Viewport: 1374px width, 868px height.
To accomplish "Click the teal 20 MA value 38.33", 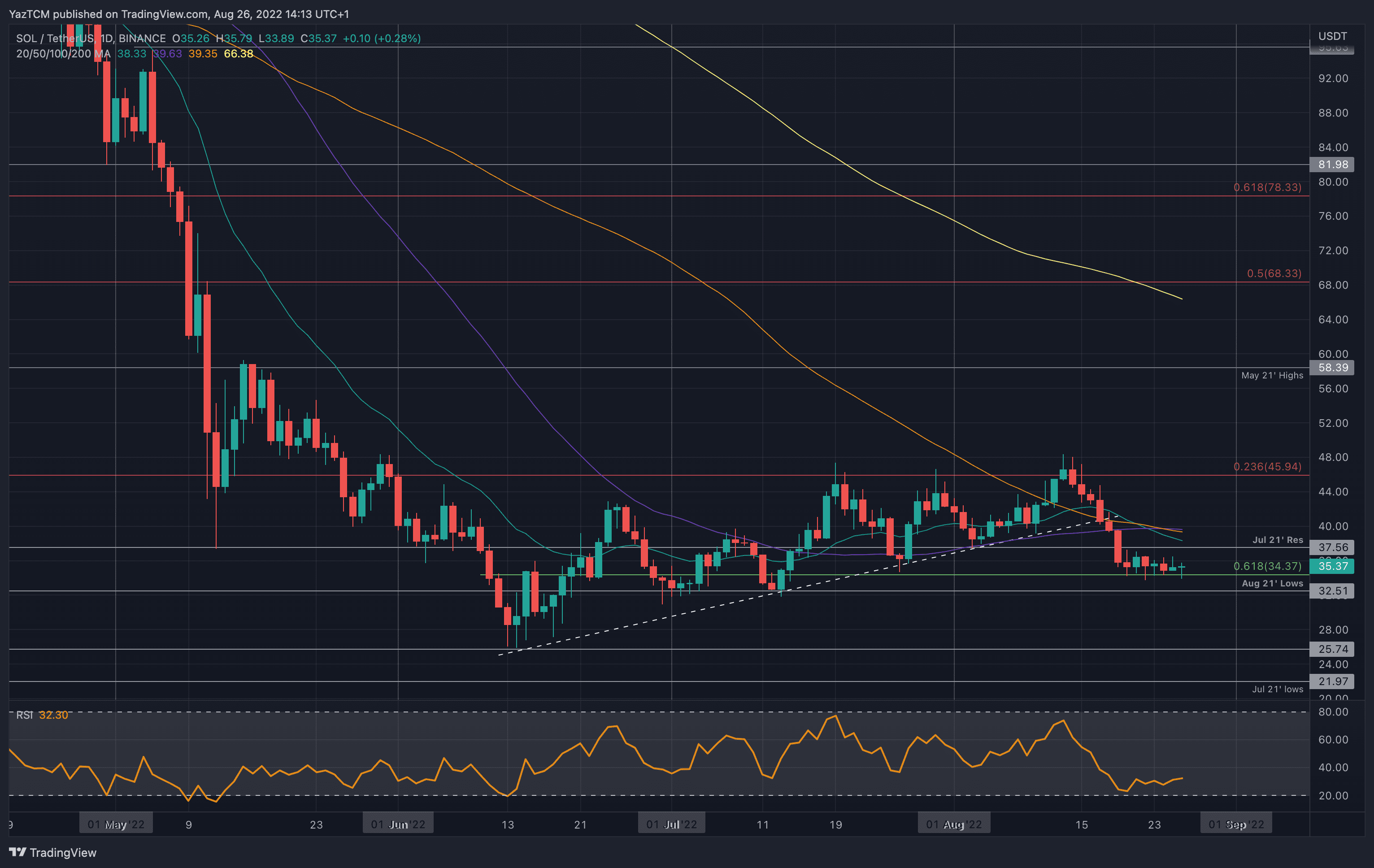I will [x=131, y=54].
